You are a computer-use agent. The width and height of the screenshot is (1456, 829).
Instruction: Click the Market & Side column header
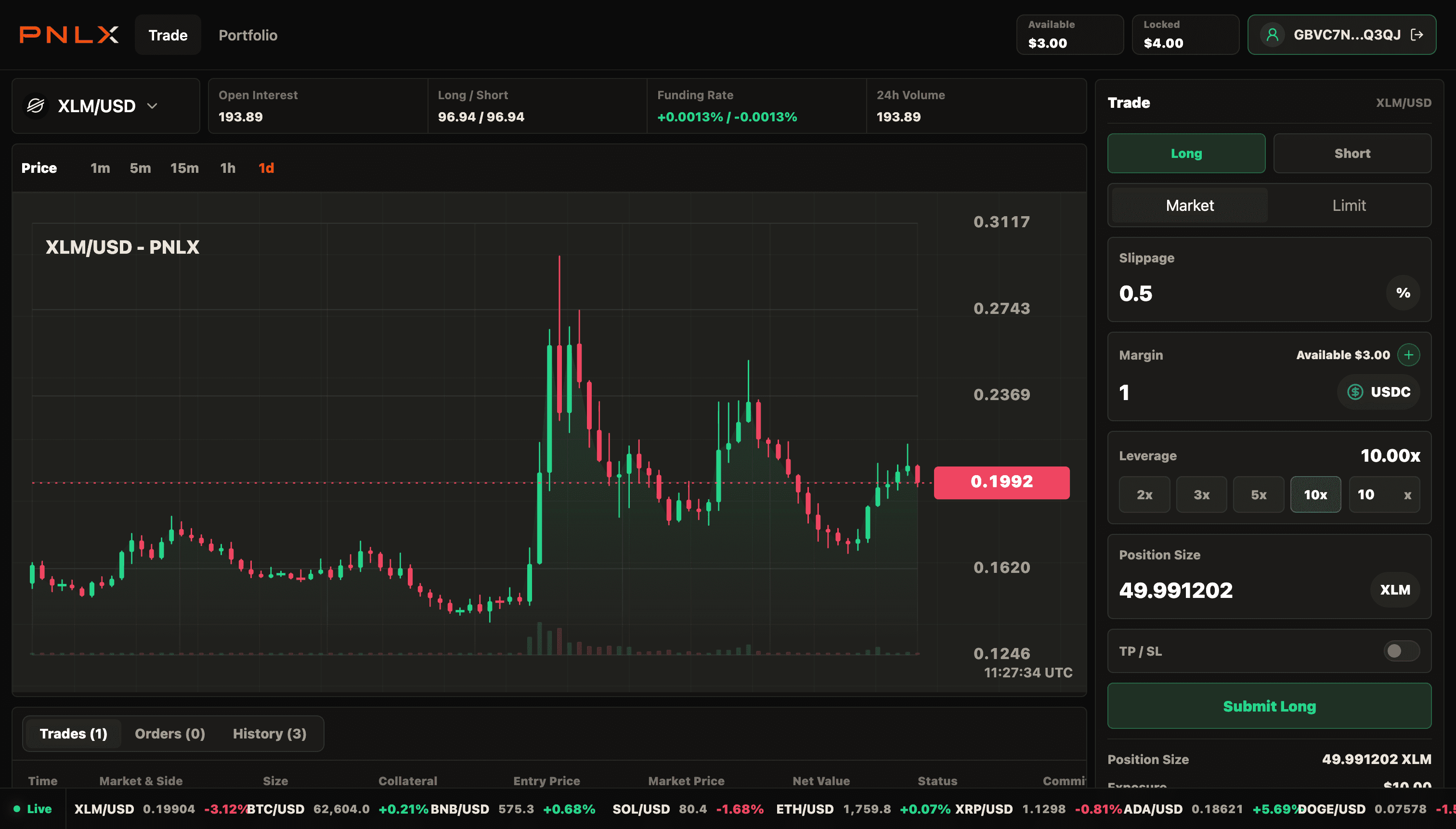click(141, 781)
